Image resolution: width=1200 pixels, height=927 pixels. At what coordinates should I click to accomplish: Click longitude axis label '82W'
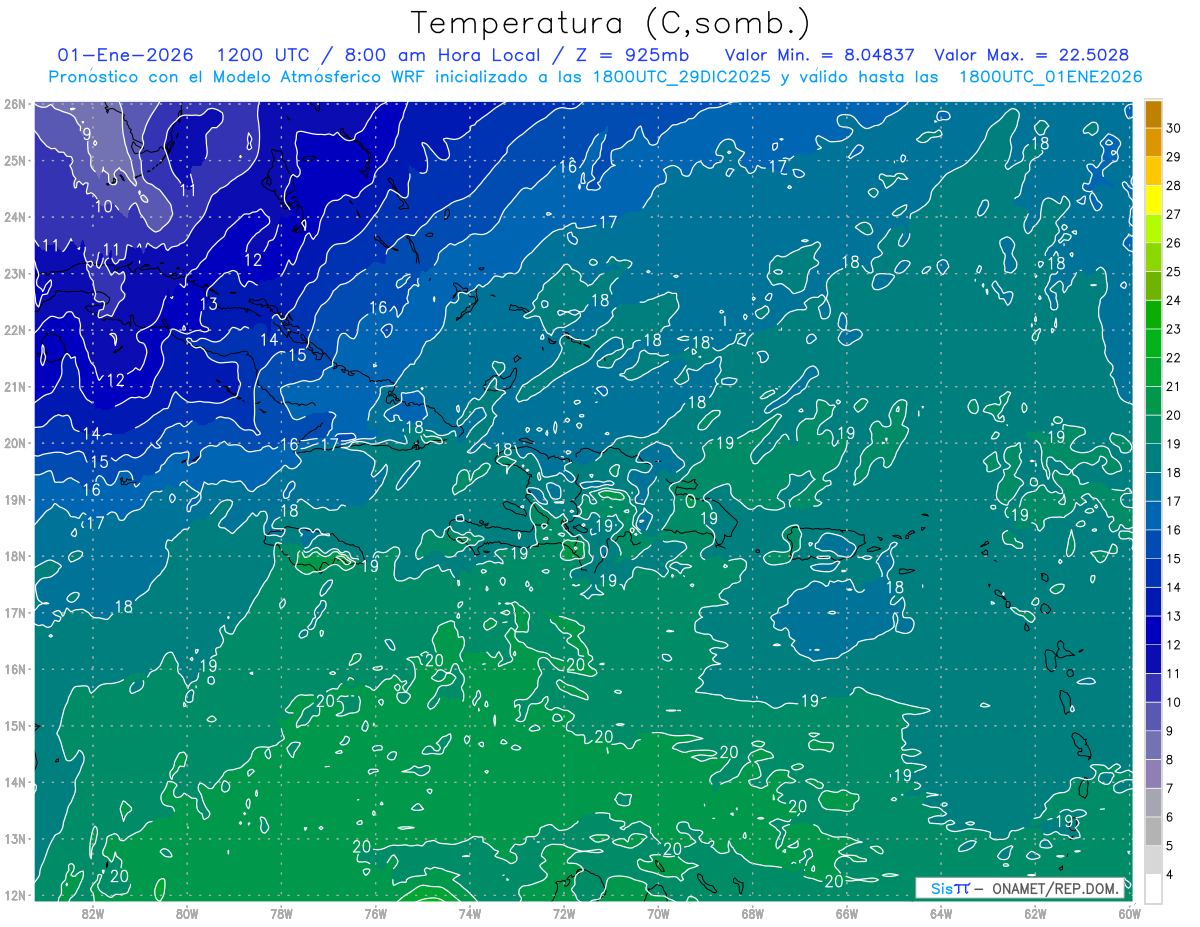coord(92,913)
